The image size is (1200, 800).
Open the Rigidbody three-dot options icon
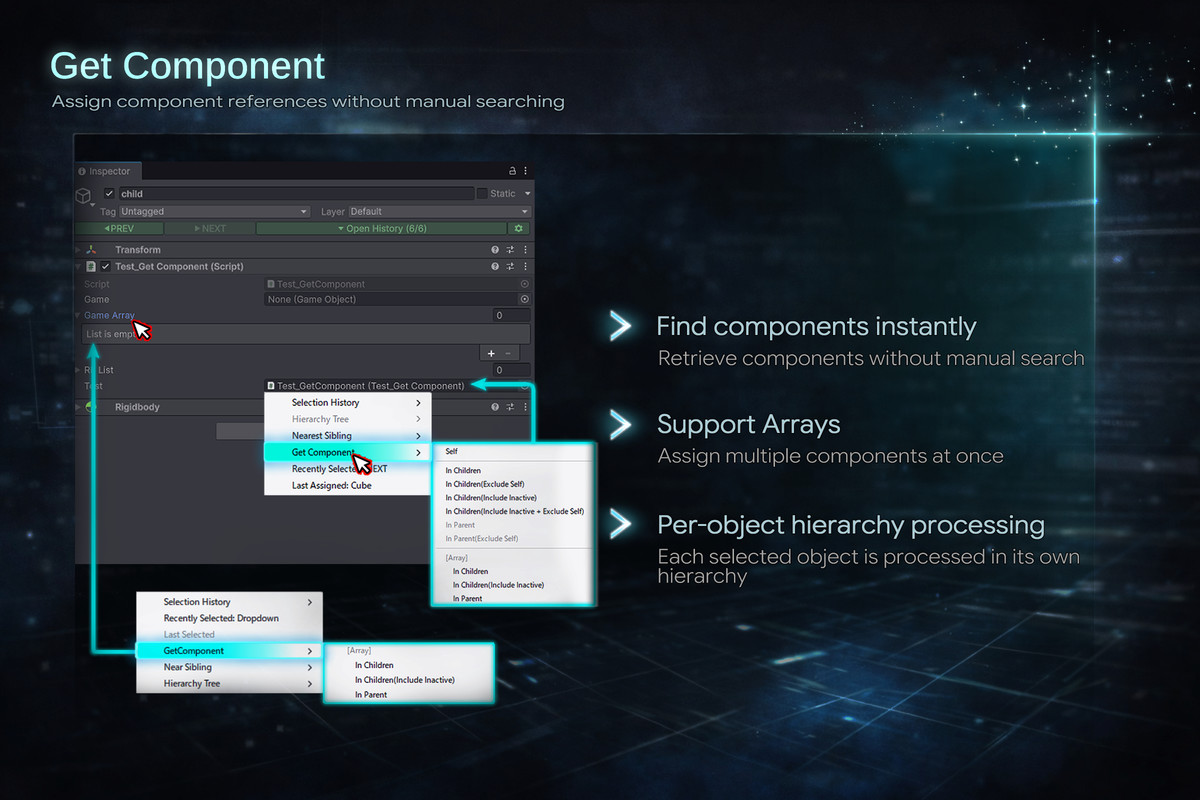[x=524, y=407]
